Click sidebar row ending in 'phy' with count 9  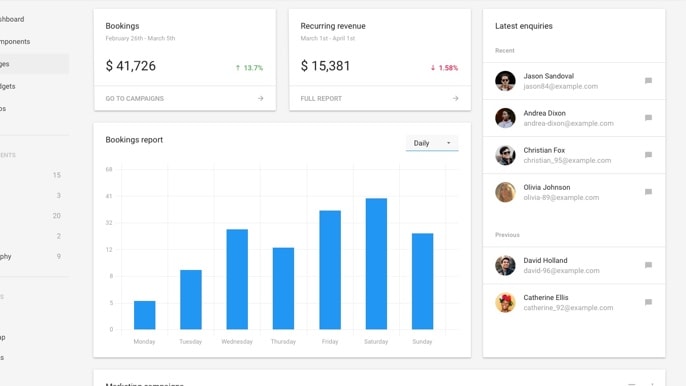click(x=34, y=256)
